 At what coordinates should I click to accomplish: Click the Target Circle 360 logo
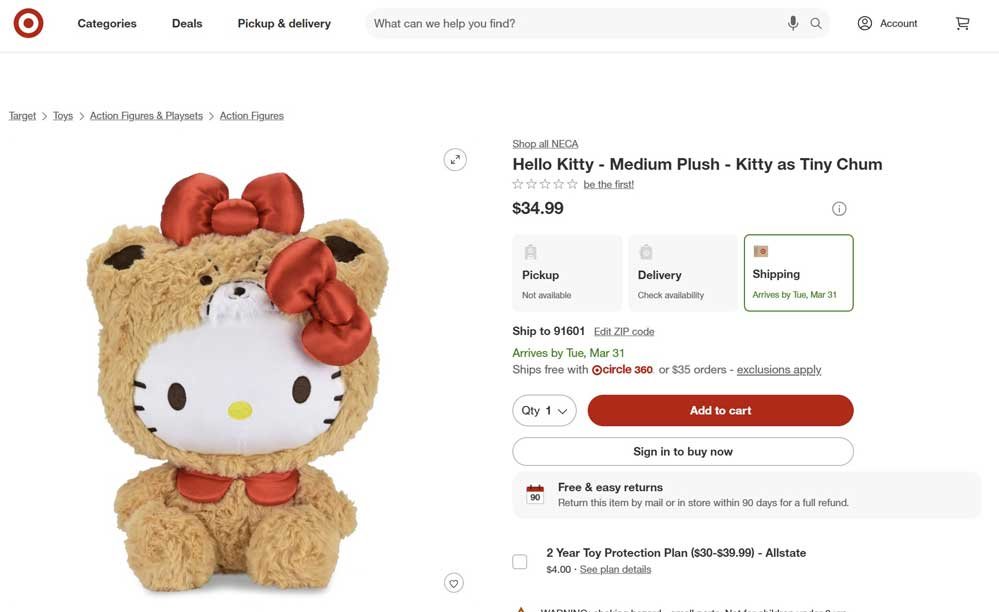click(622, 368)
